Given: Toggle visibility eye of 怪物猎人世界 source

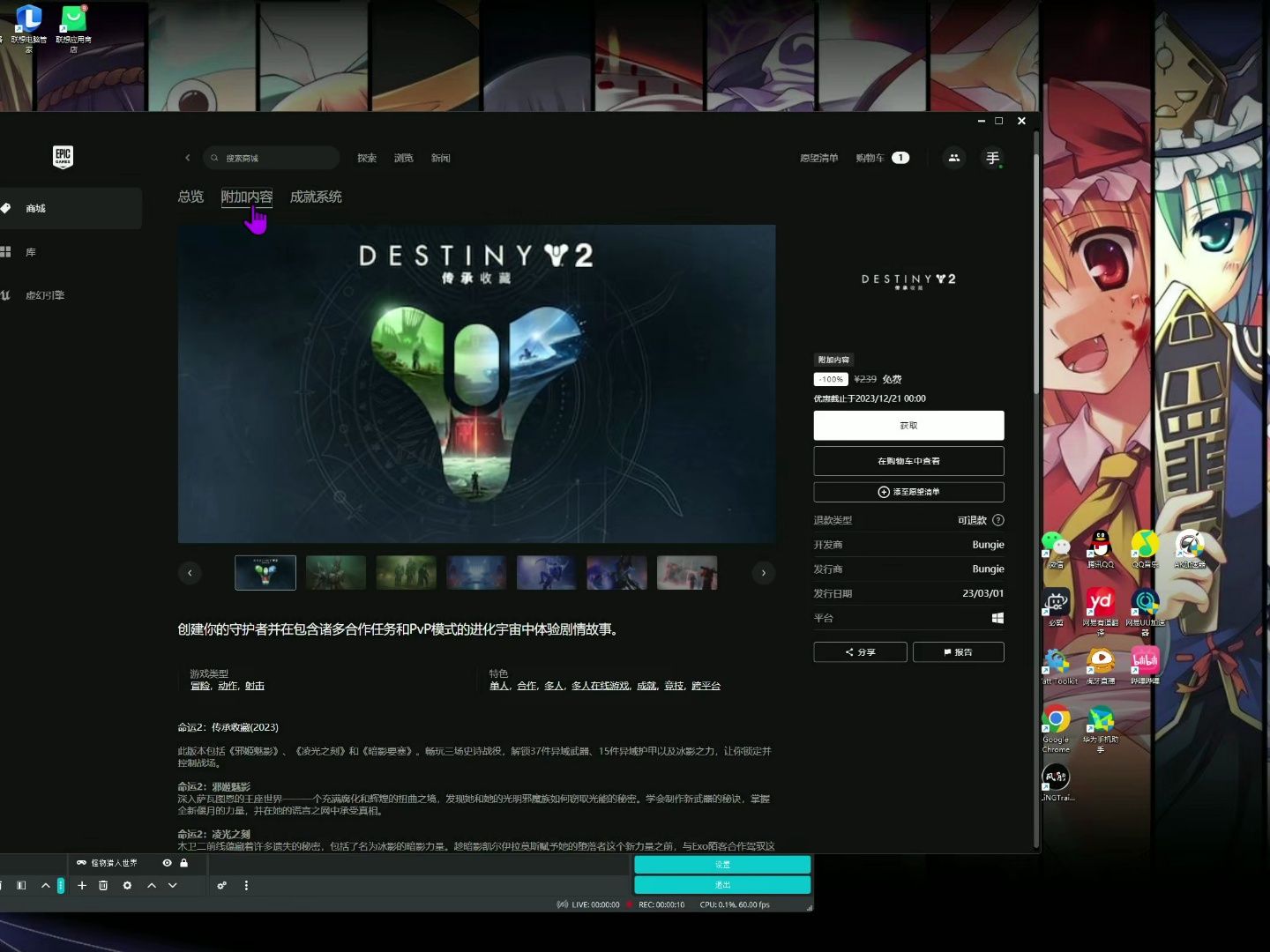Looking at the screenshot, I should point(167,863).
